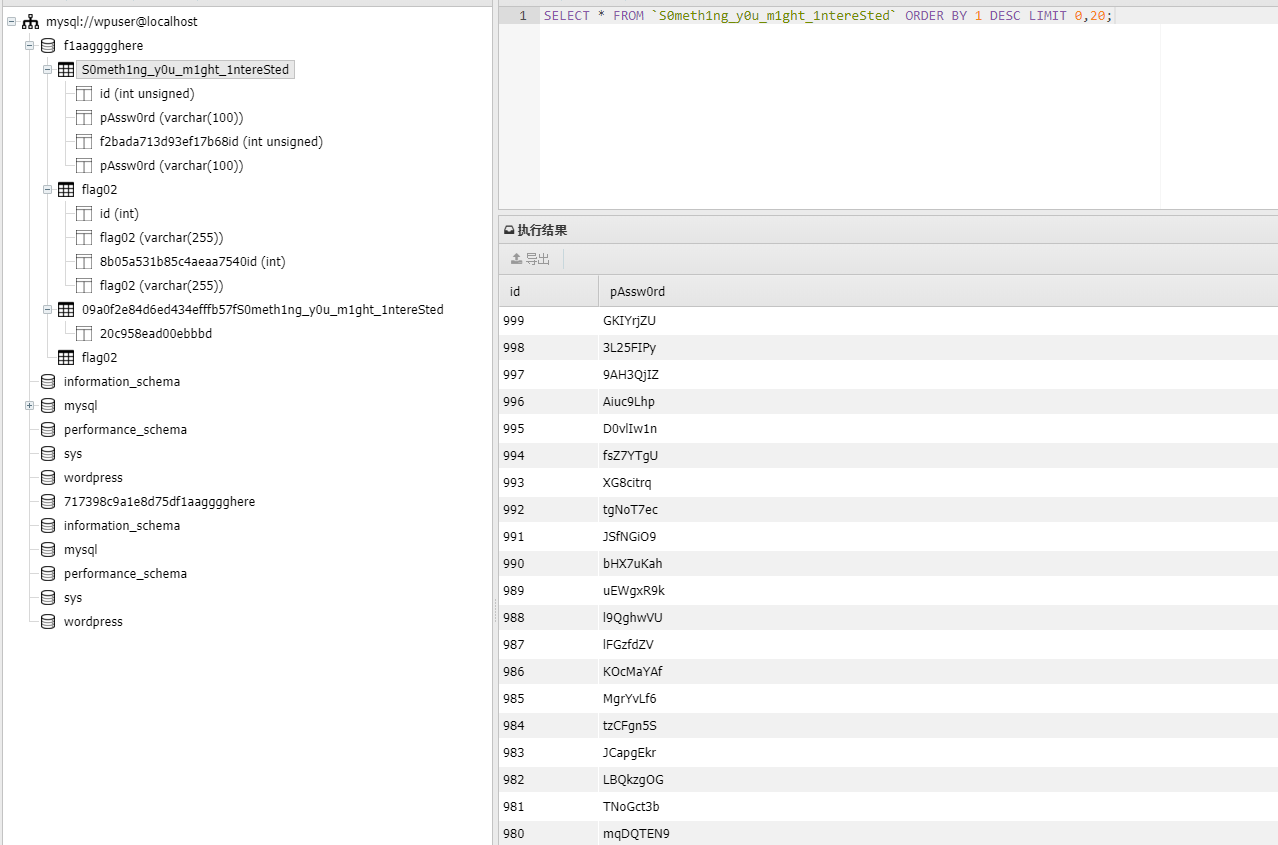Expand the mysql database with the plus sign
The image size is (1278, 845).
pos(30,405)
